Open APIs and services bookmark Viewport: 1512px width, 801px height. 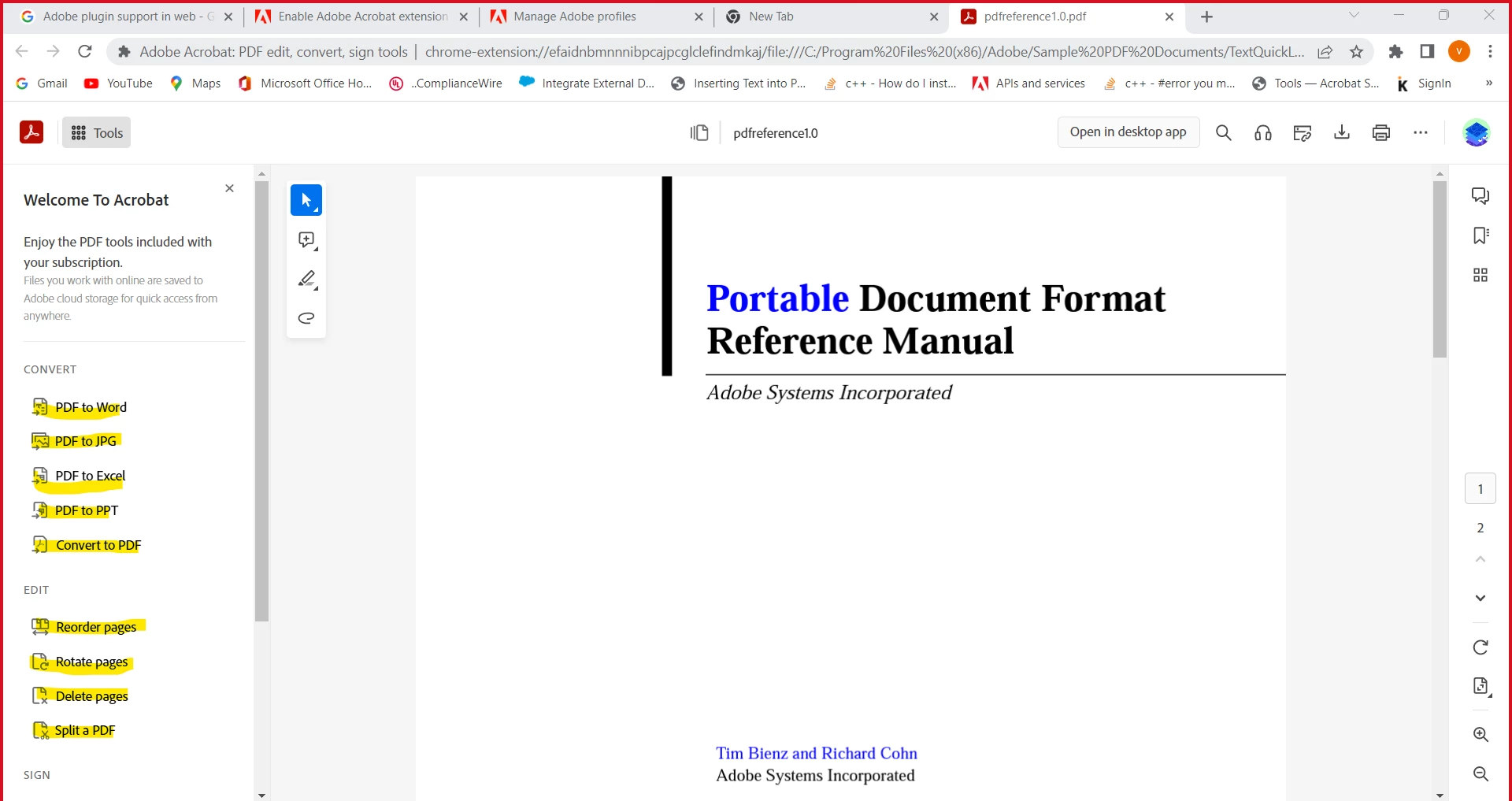[1028, 83]
